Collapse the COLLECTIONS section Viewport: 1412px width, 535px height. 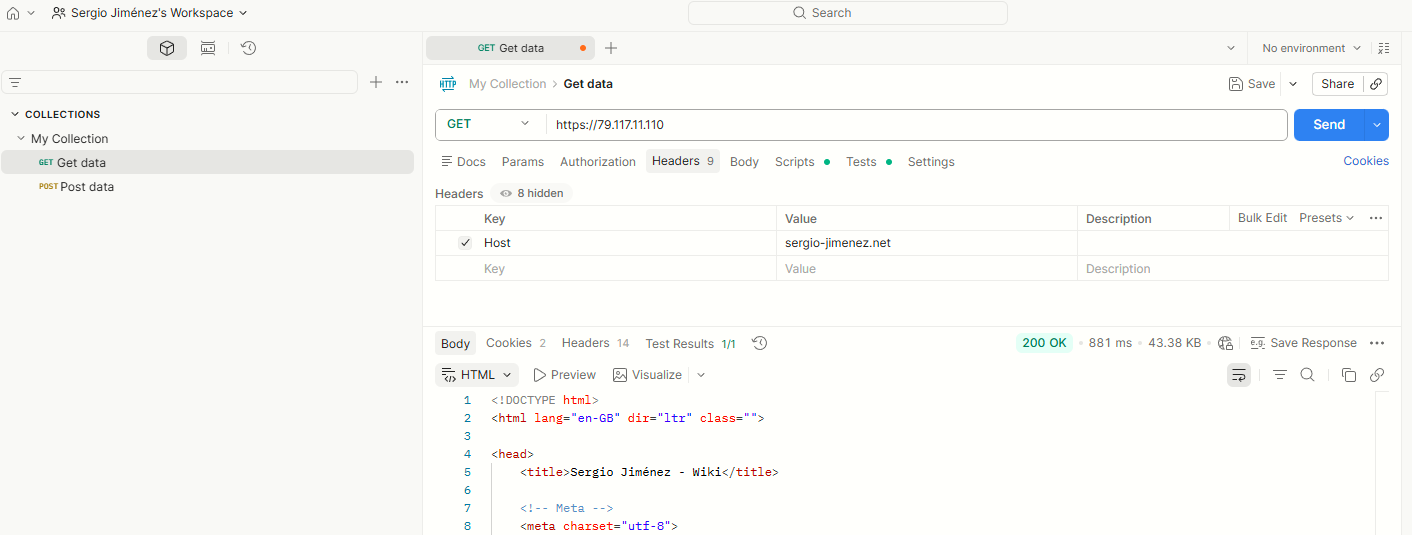(15, 114)
